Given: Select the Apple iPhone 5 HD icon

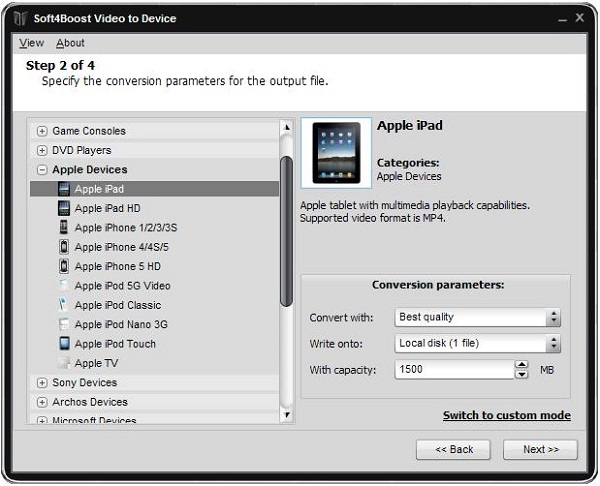Looking at the screenshot, I should coord(65,266).
